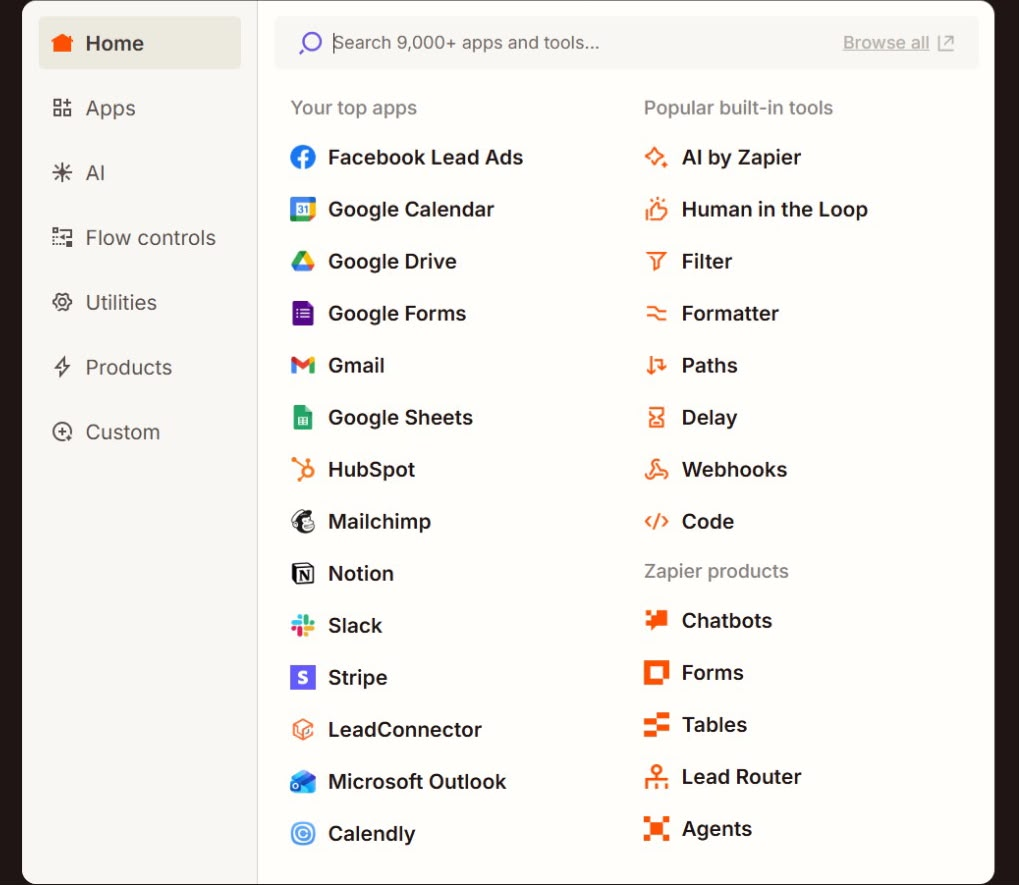
Task: Click the Gmail envelope icon
Action: [303, 365]
